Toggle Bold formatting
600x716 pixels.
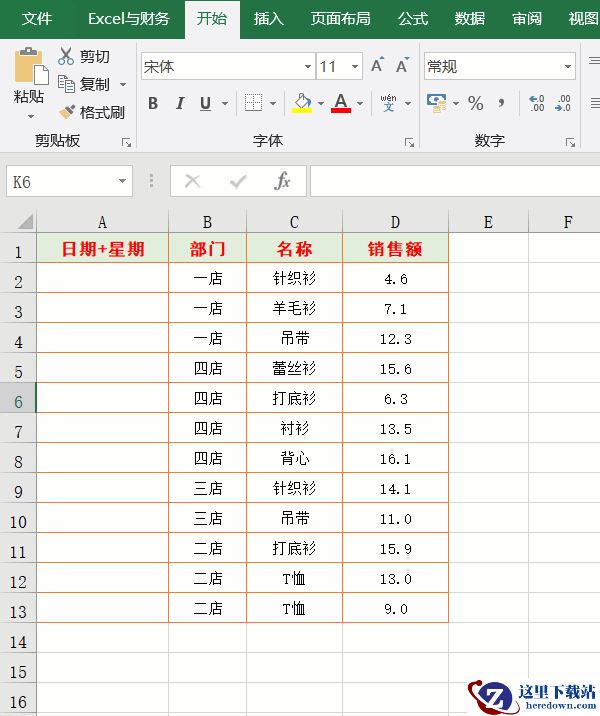(x=153, y=104)
